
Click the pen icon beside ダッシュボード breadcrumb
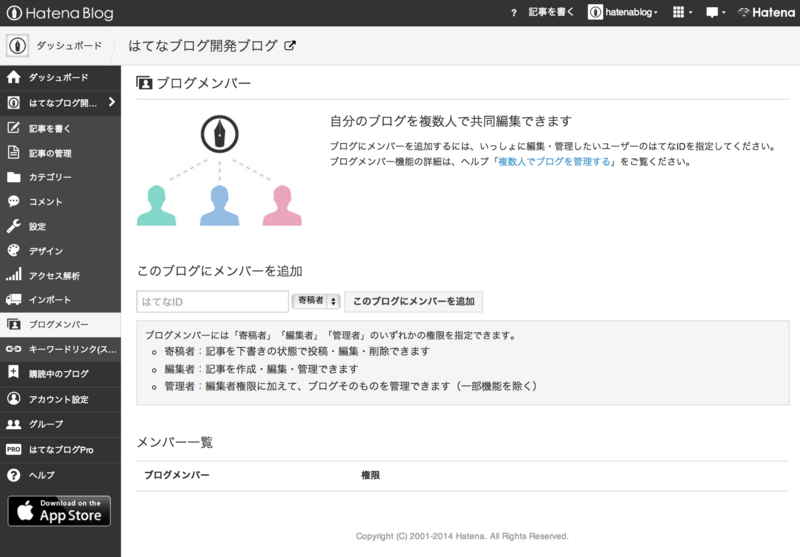point(17,46)
